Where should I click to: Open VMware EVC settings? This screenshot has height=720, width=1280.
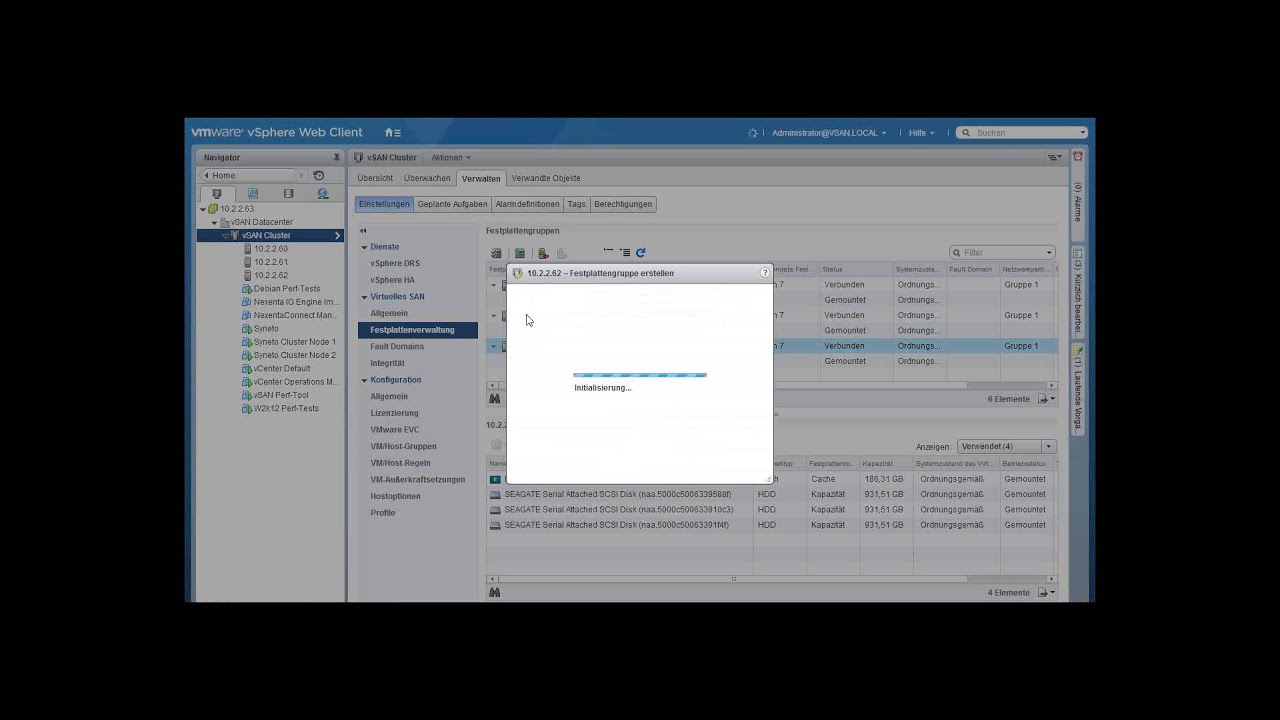pyautogui.click(x=395, y=430)
